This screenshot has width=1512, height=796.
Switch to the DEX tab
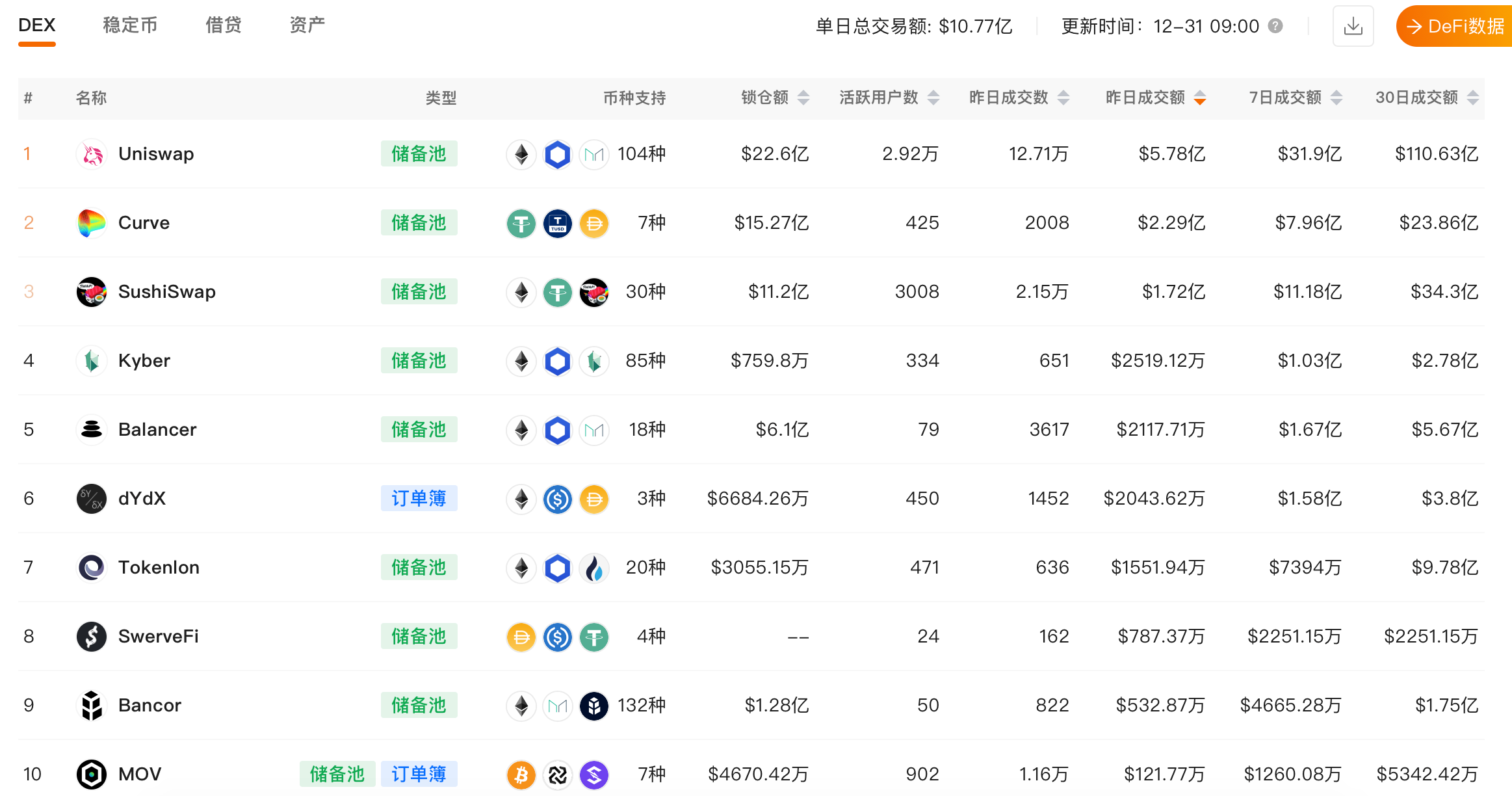pos(37,25)
